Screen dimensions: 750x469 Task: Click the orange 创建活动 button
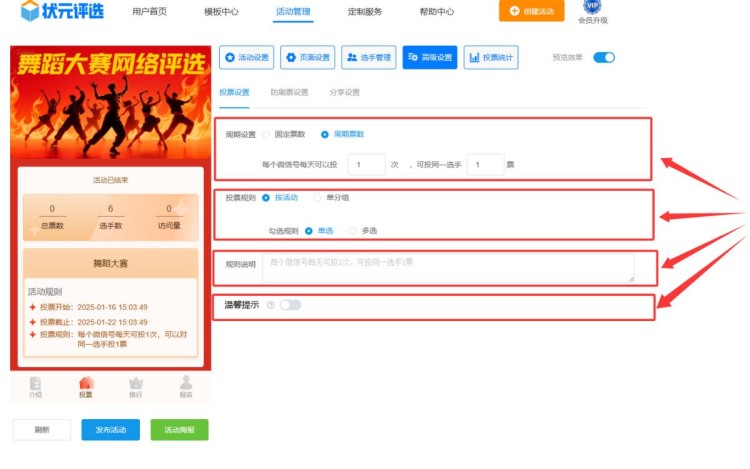tap(531, 11)
